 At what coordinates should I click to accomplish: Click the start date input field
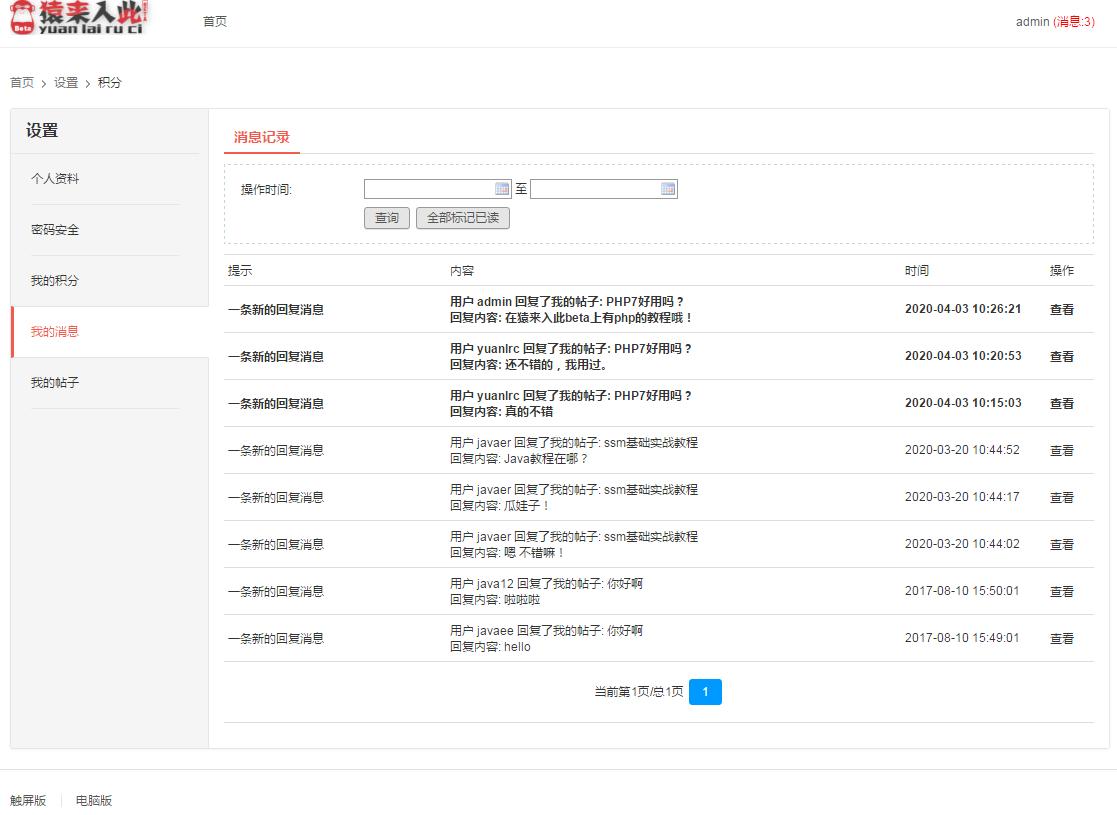click(x=430, y=188)
